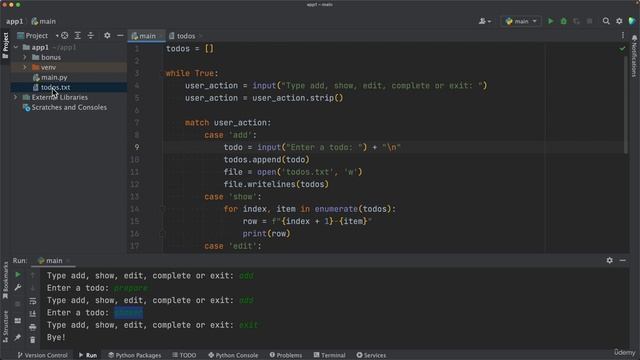This screenshot has width=640, height=360.
Task: Click the app1 breadcrumb in navigation bar
Action: point(15,21)
